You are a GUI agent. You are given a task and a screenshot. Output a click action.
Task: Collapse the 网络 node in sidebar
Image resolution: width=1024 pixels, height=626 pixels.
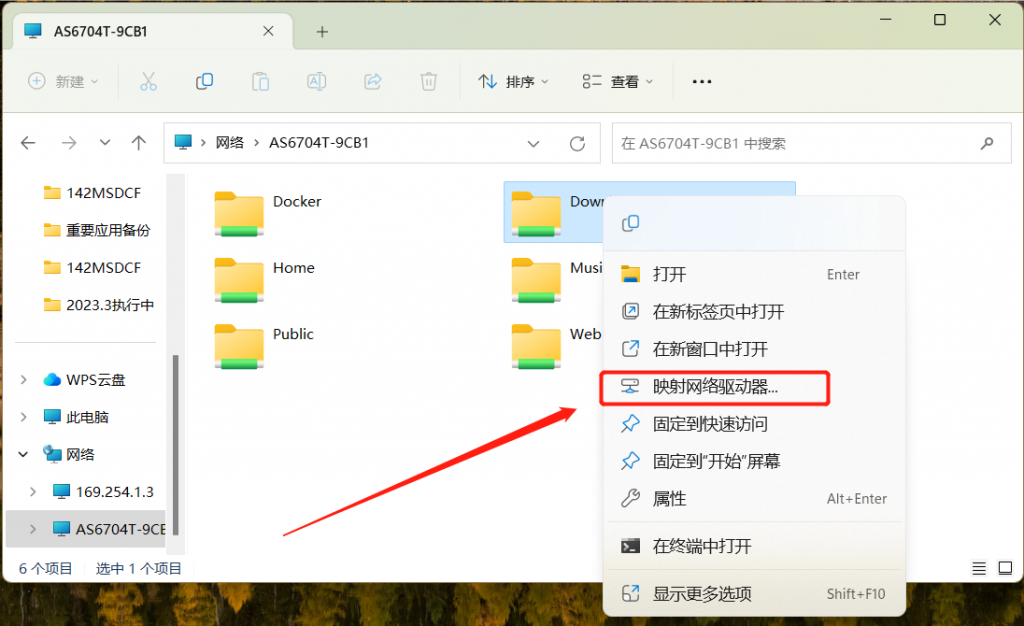coord(22,454)
